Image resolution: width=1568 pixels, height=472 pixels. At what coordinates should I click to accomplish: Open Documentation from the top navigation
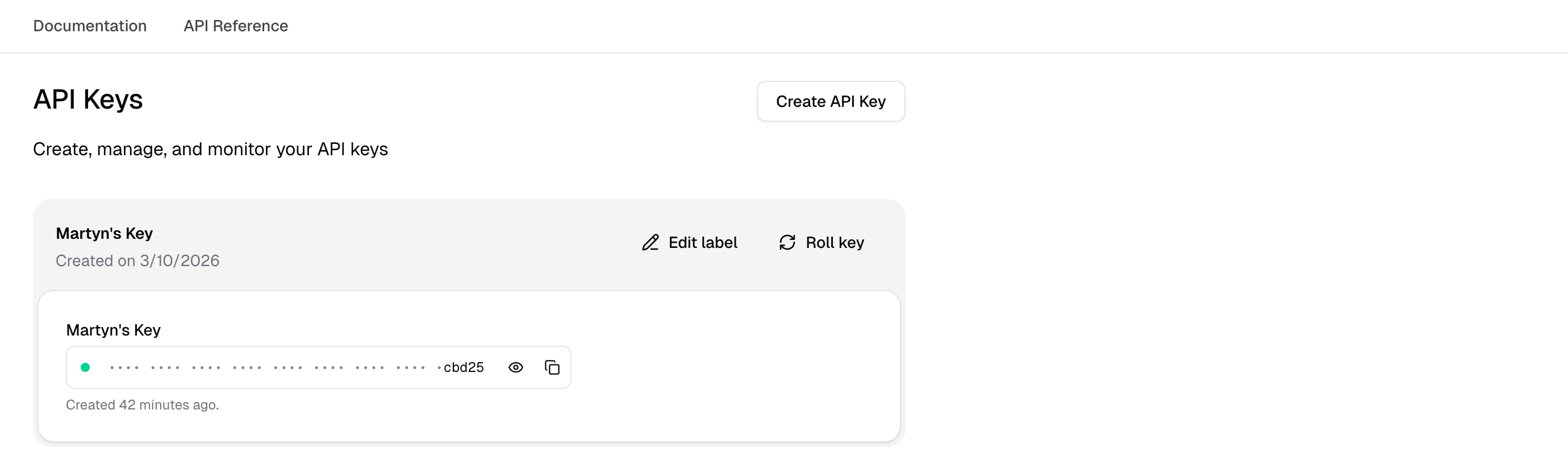[x=90, y=26]
